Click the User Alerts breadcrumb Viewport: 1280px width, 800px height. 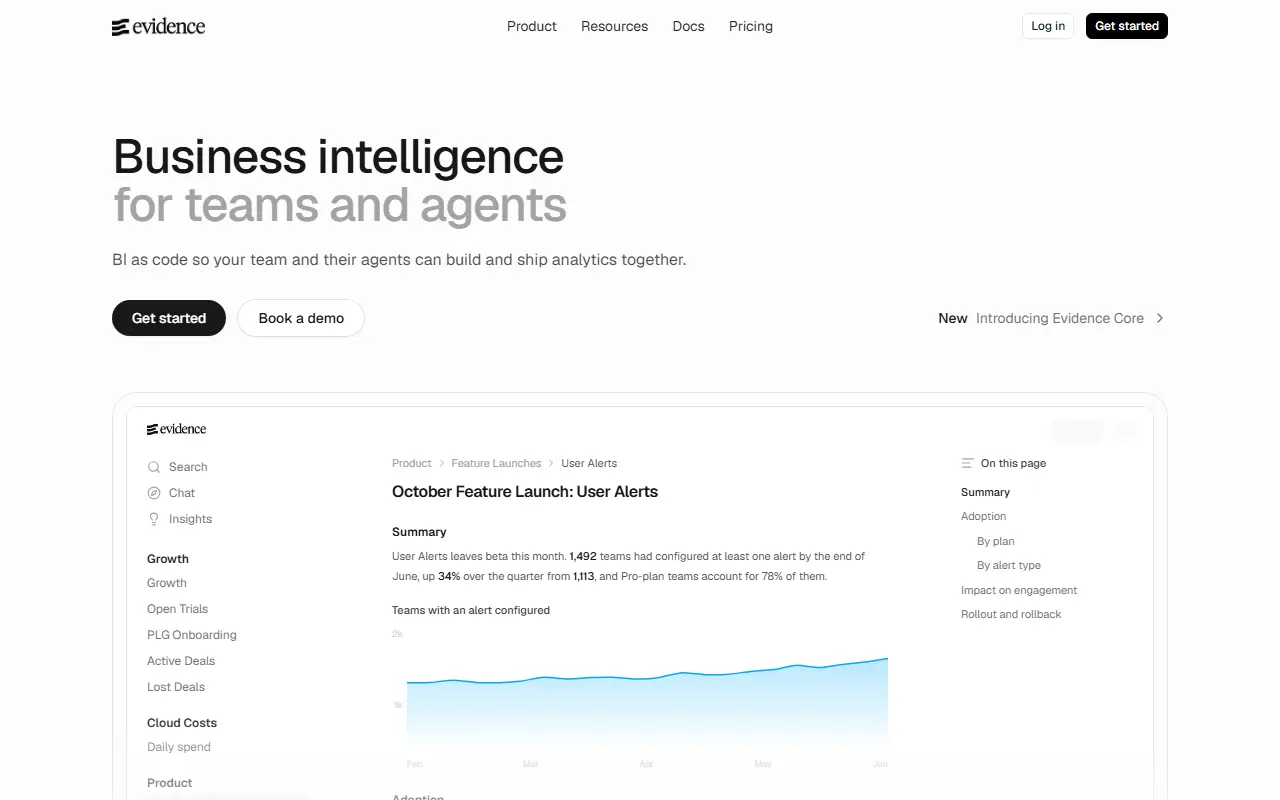589,463
